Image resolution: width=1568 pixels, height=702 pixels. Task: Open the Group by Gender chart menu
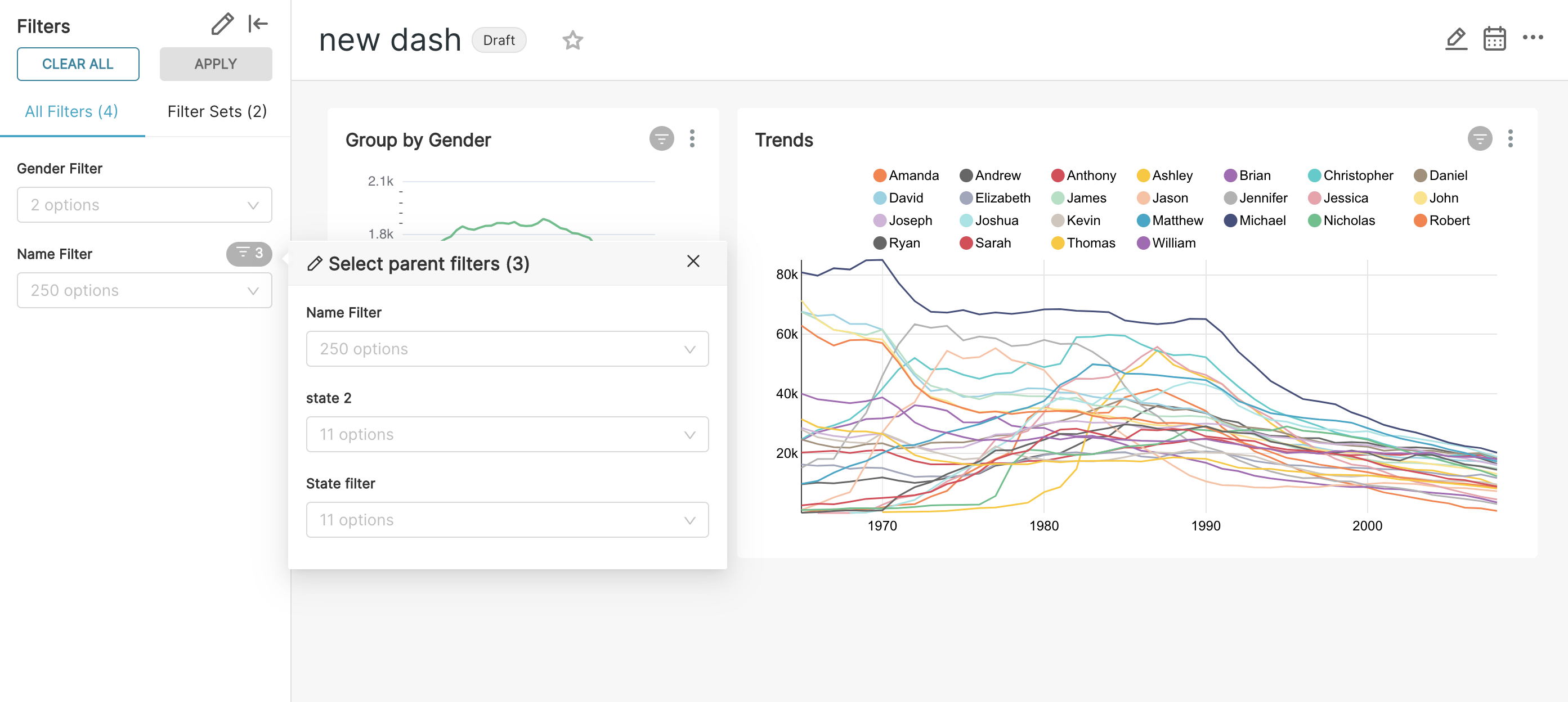tap(692, 139)
